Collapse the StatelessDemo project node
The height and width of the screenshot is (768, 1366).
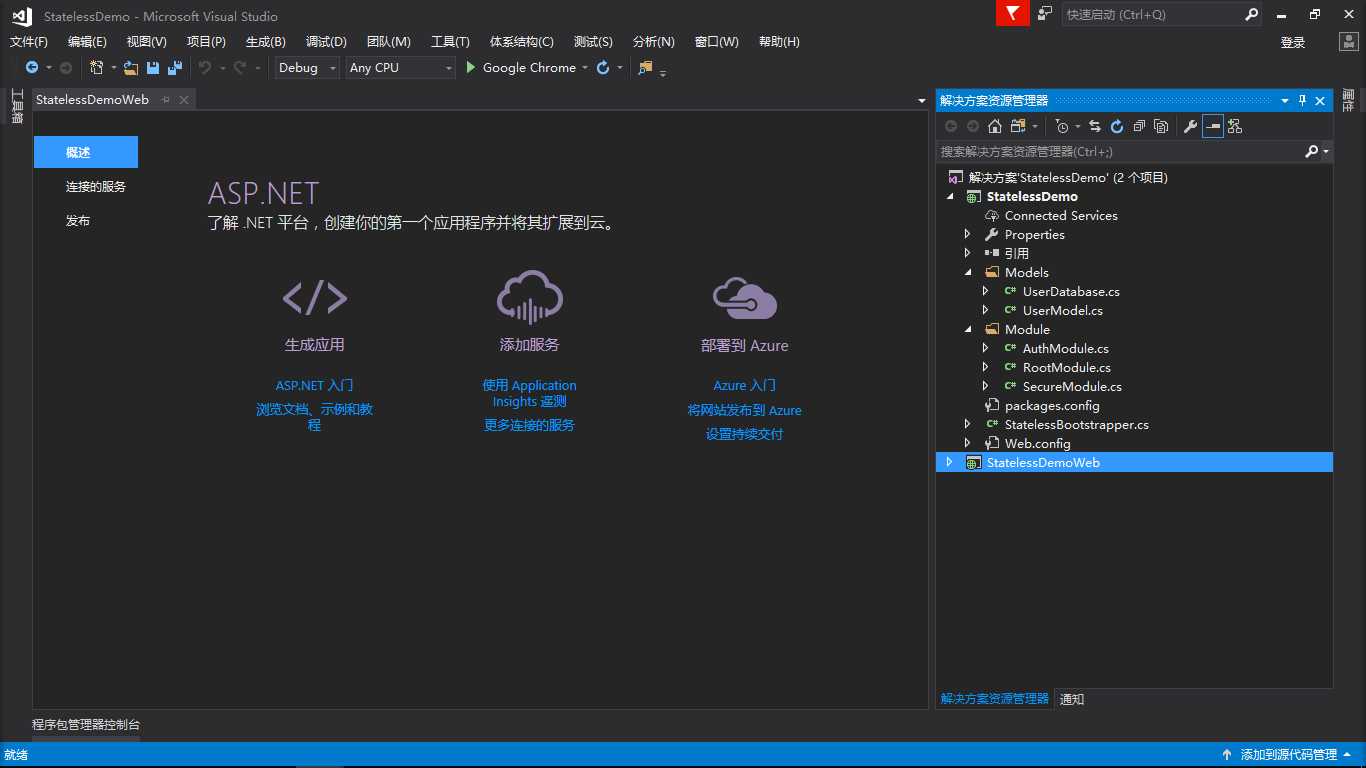pyautogui.click(x=949, y=196)
